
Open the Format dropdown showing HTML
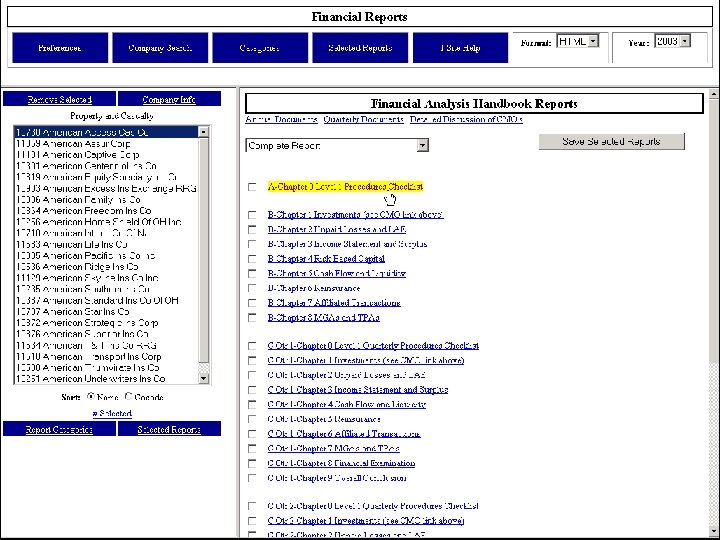coord(577,41)
